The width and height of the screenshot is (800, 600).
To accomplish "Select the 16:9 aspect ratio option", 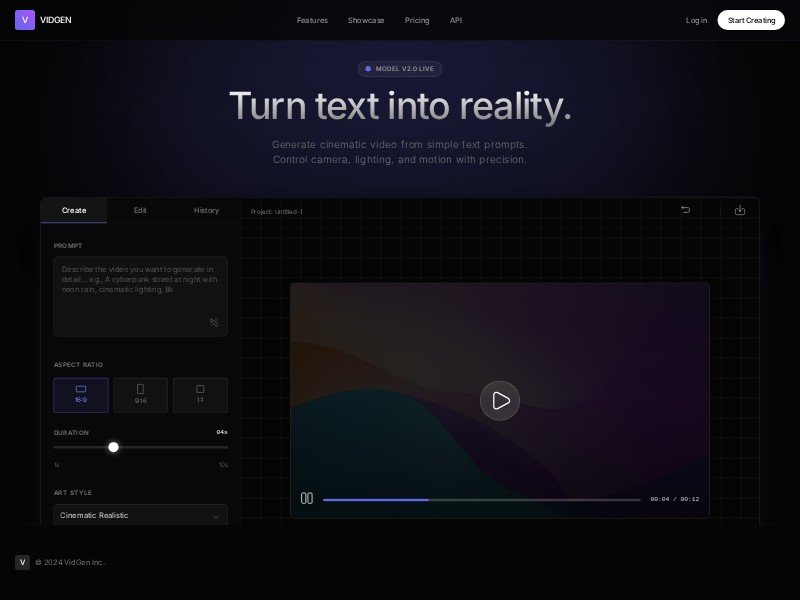I will point(81,395).
